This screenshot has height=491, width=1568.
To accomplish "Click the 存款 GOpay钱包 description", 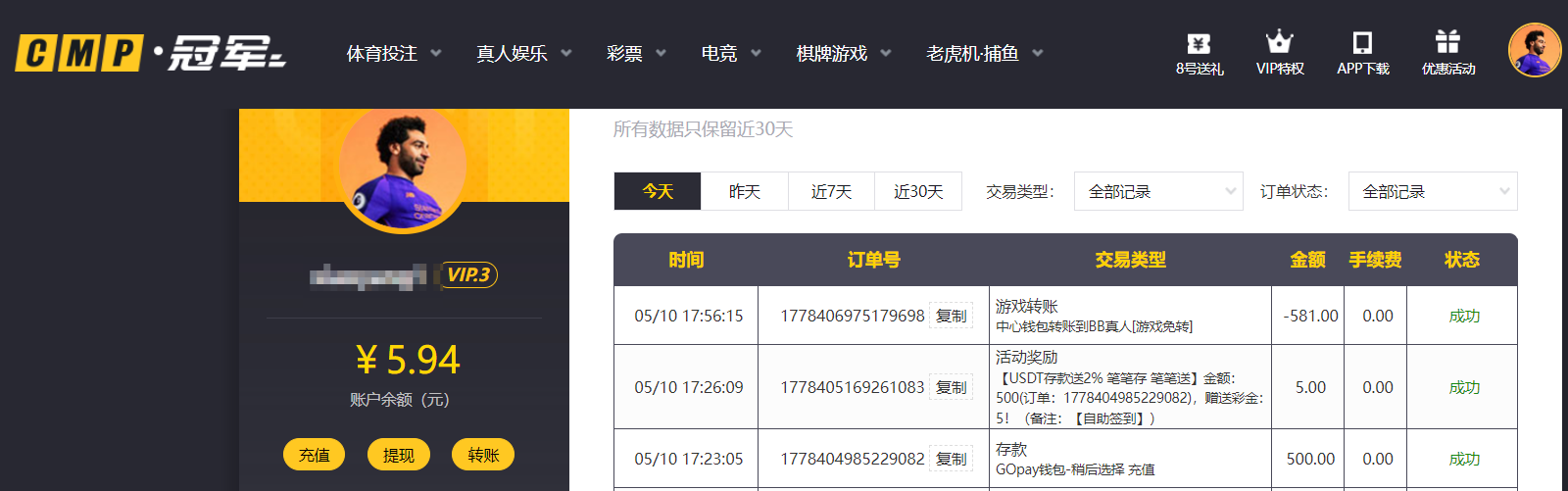I will 1075,459.
